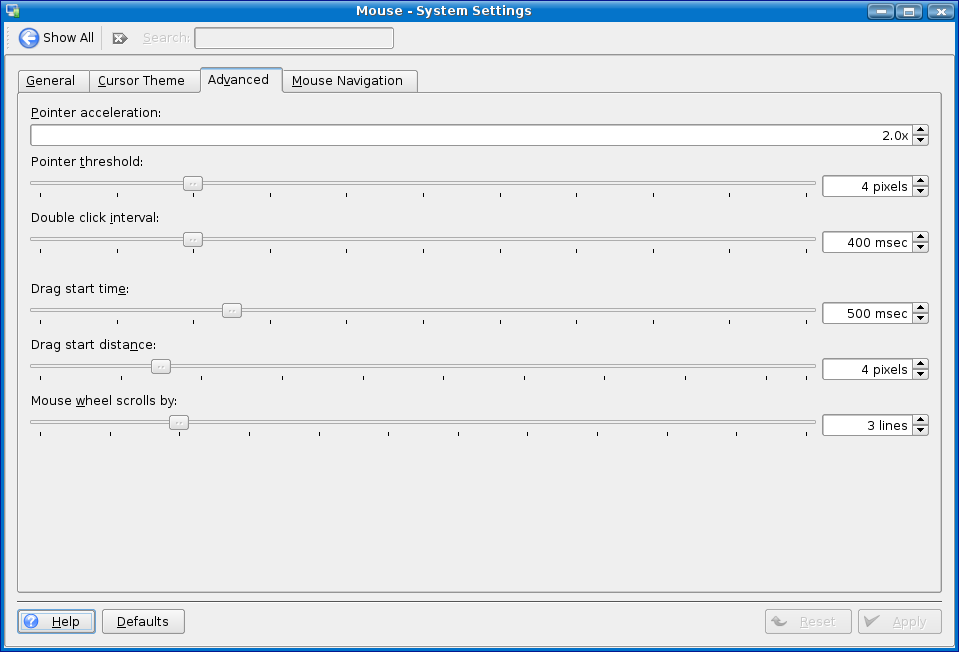The height and width of the screenshot is (652, 959).
Task: Click into the Search input field
Action: (x=293, y=38)
